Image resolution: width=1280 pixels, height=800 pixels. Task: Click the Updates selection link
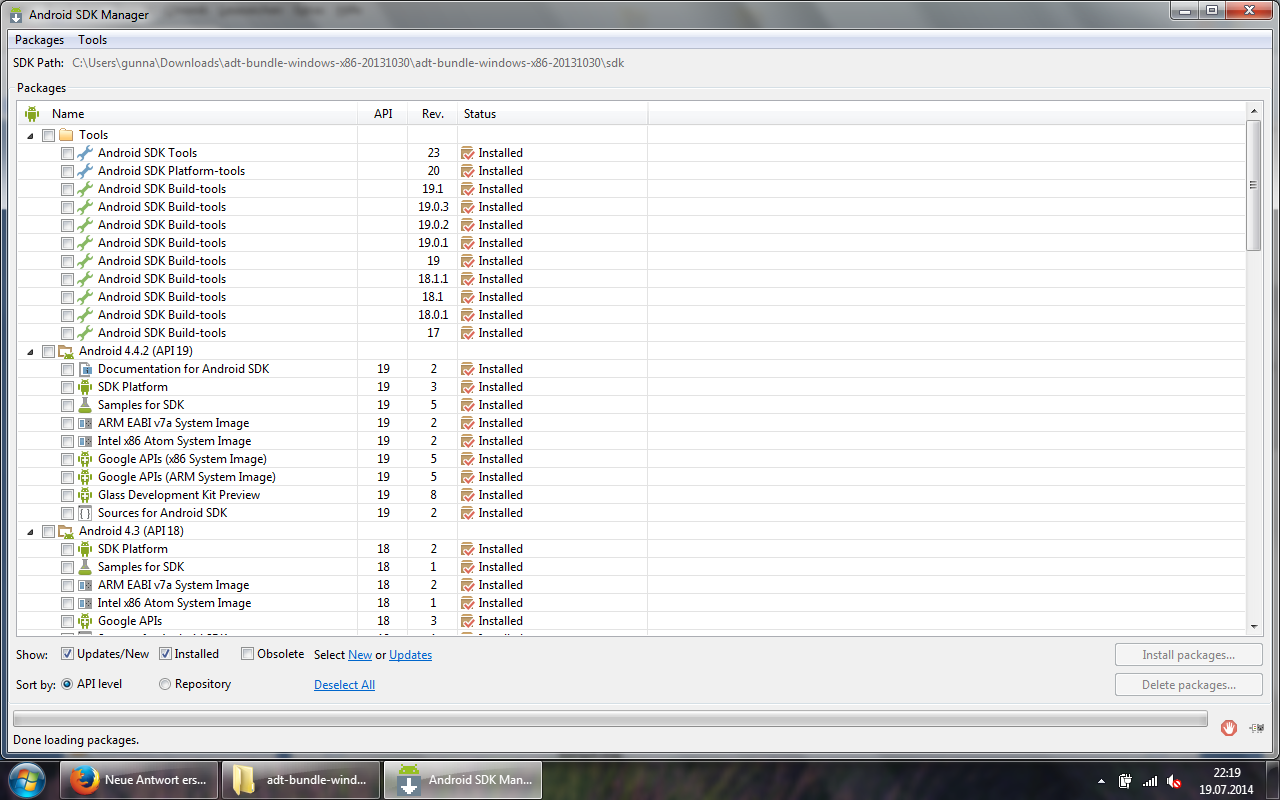(410, 655)
